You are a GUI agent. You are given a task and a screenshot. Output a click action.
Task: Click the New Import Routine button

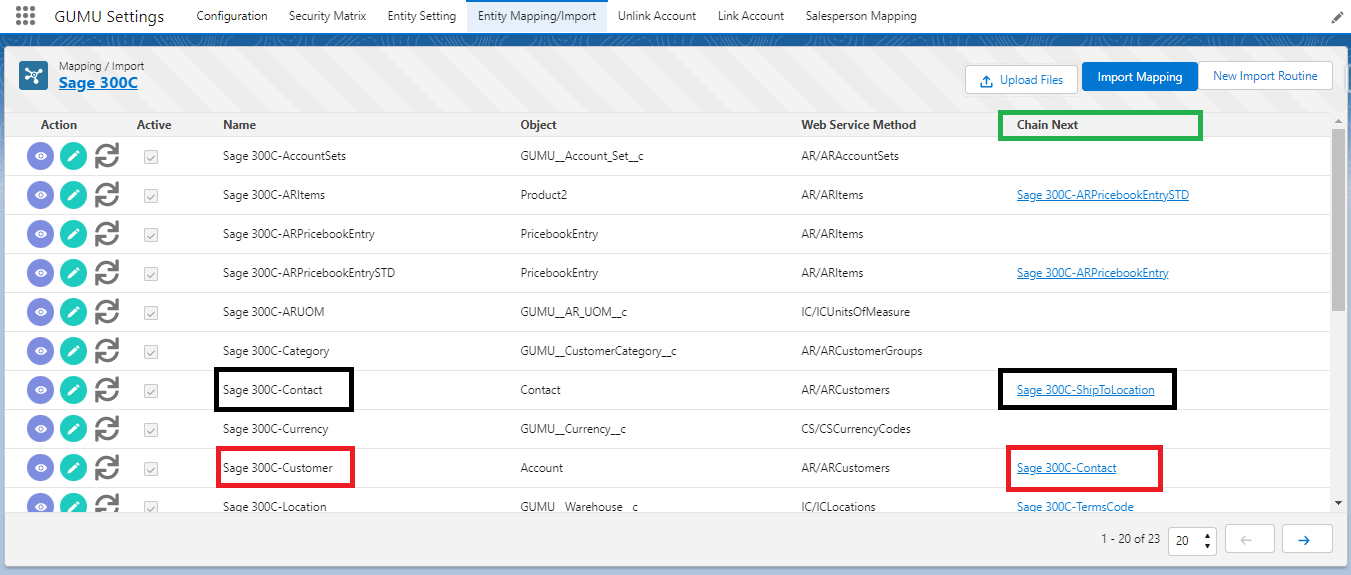(1265, 76)
